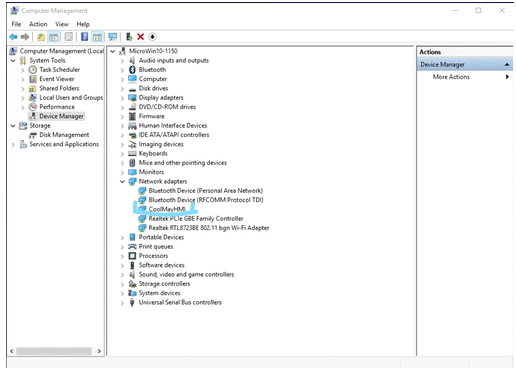Collapse the Storage tree node

[13, 126]
